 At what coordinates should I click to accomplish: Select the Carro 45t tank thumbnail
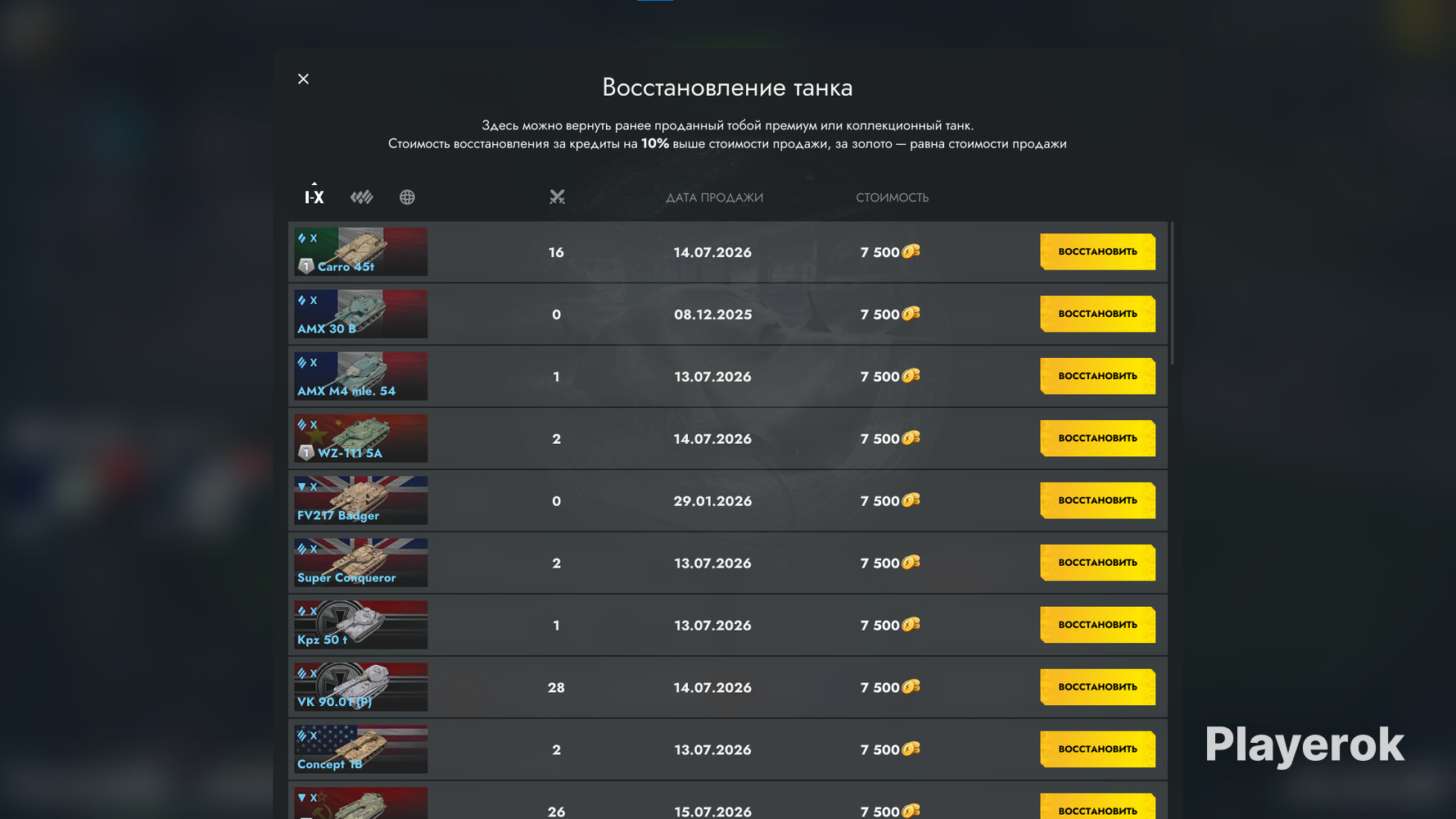(x=361, y=251)
